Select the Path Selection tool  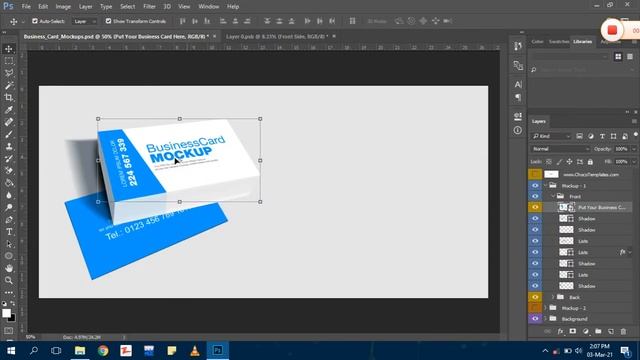click(9, 244)
